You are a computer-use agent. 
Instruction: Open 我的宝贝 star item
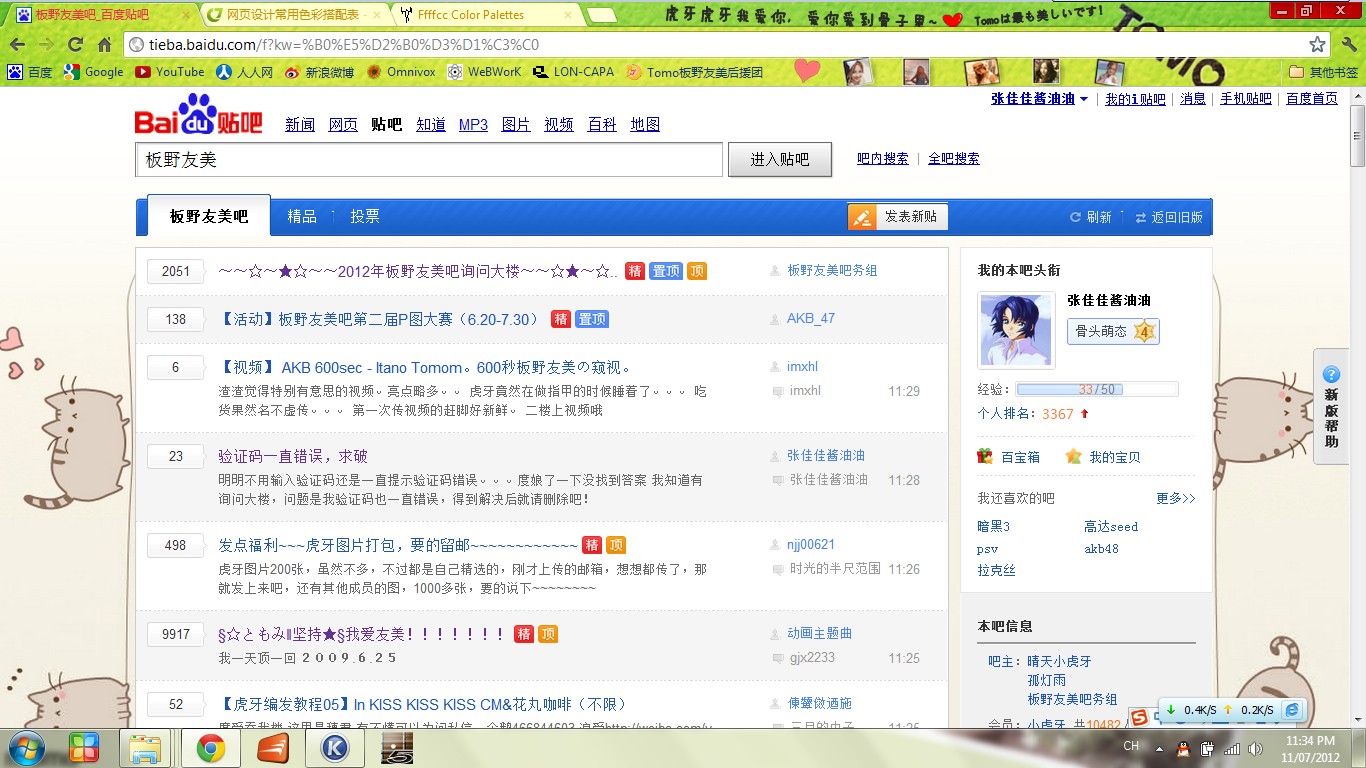[x=1103, y=457]
